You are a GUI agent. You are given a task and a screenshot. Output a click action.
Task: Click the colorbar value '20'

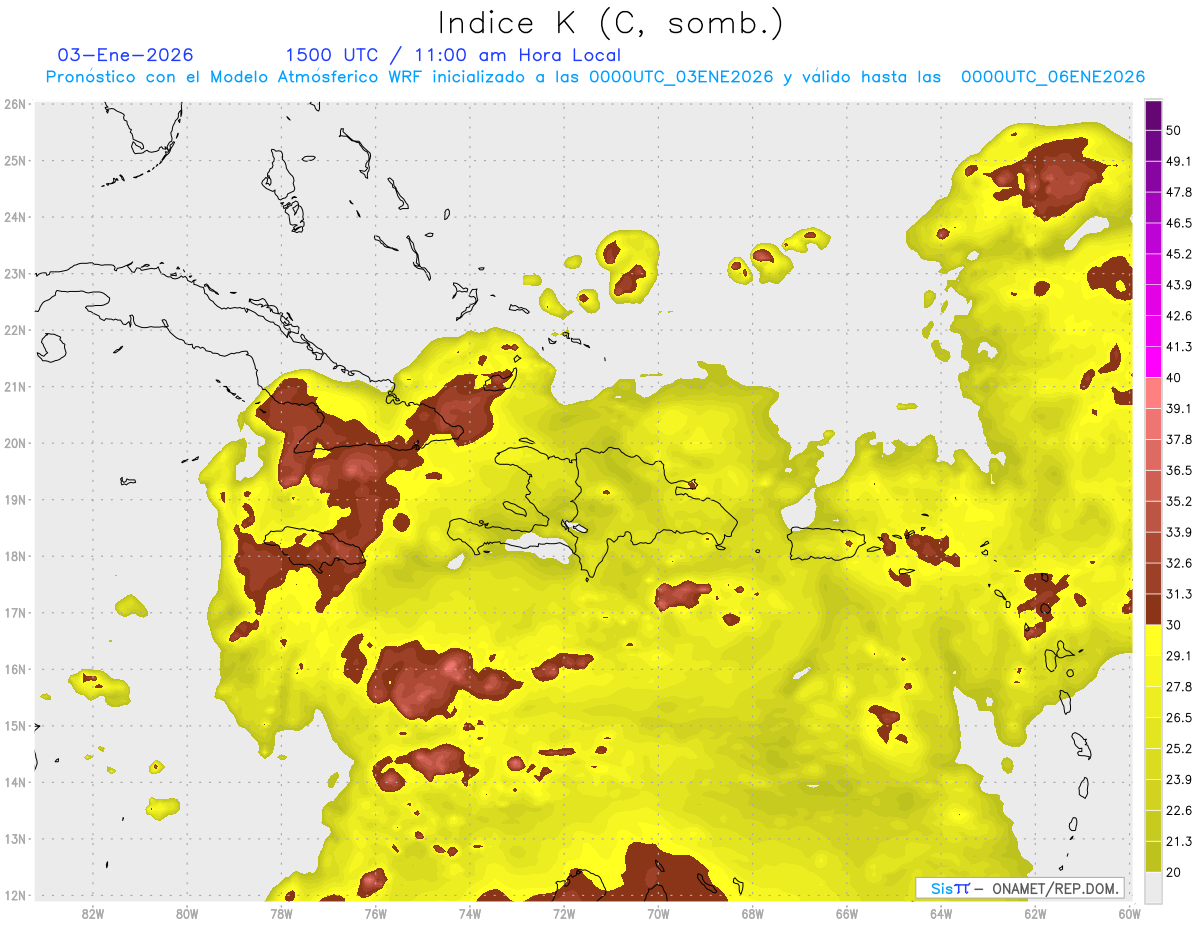(1174, 873)
